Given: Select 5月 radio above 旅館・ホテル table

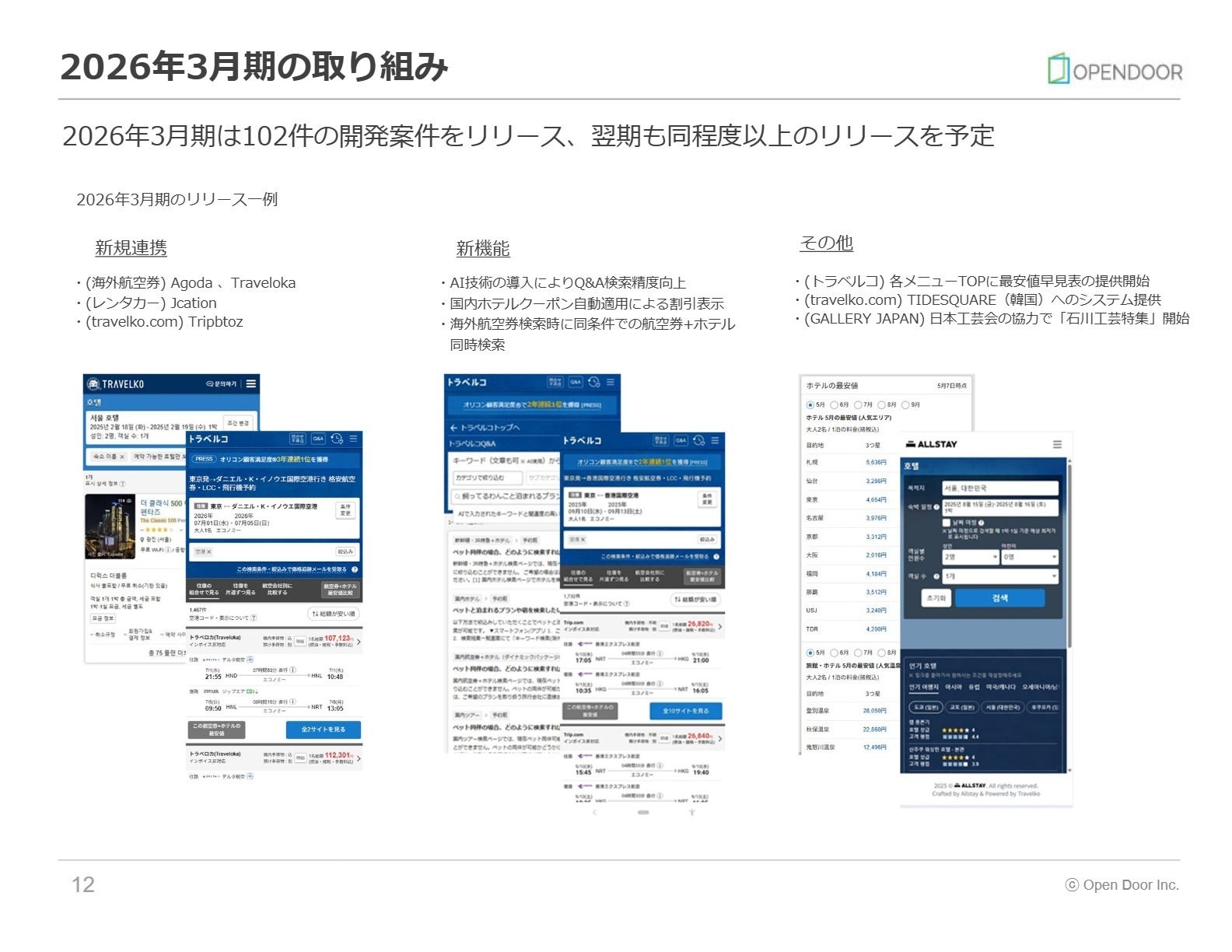Looking at the screenshot, I should point(810,653).
